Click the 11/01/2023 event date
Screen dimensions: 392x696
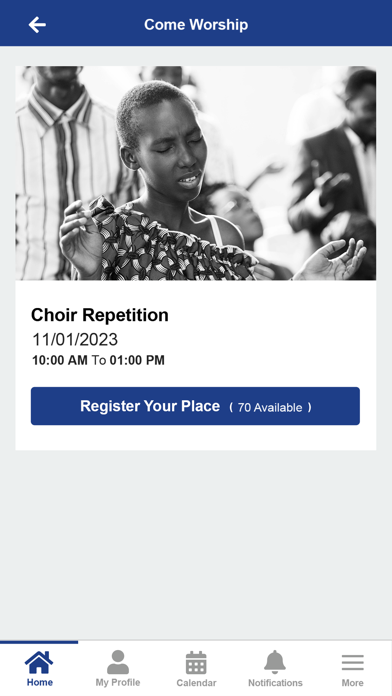click(75, 340)
